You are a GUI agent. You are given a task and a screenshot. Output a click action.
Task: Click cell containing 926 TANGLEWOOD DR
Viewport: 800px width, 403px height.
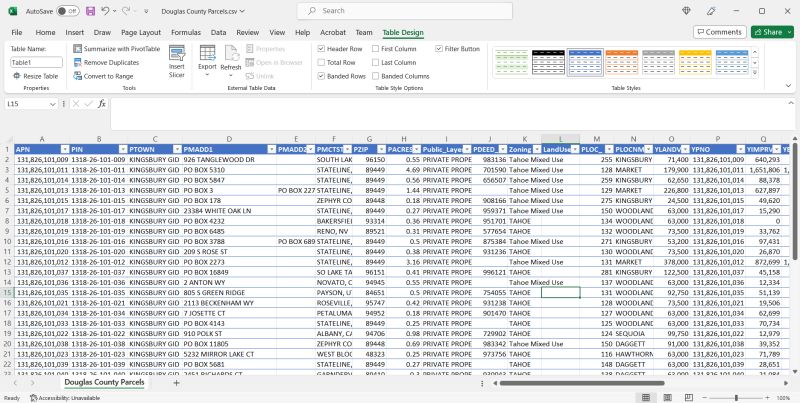(x=229, y=160)
